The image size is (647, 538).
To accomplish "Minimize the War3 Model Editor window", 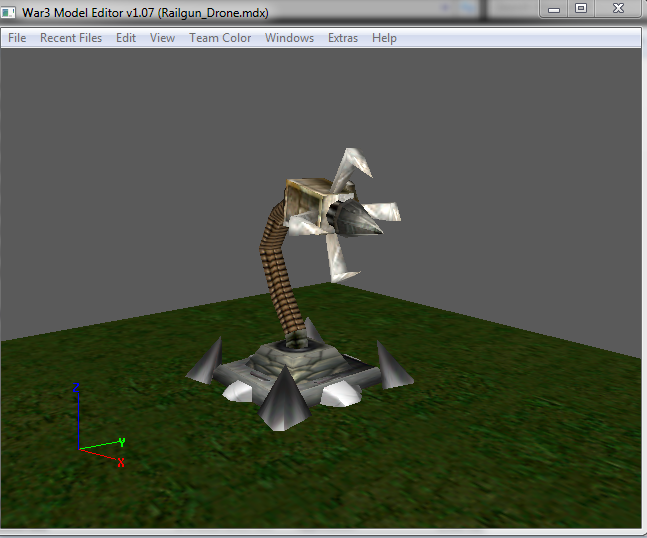I will click(x=554, y=9).
